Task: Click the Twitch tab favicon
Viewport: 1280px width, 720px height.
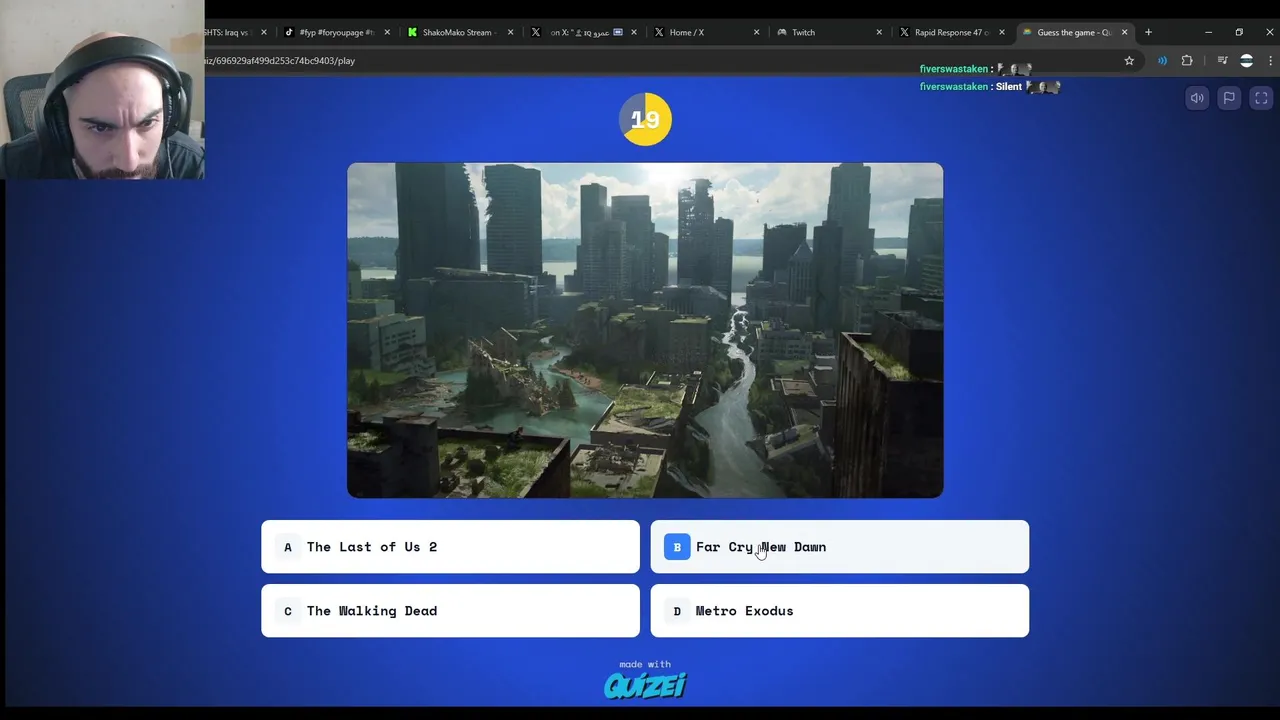Action: (x=782, y=32)
